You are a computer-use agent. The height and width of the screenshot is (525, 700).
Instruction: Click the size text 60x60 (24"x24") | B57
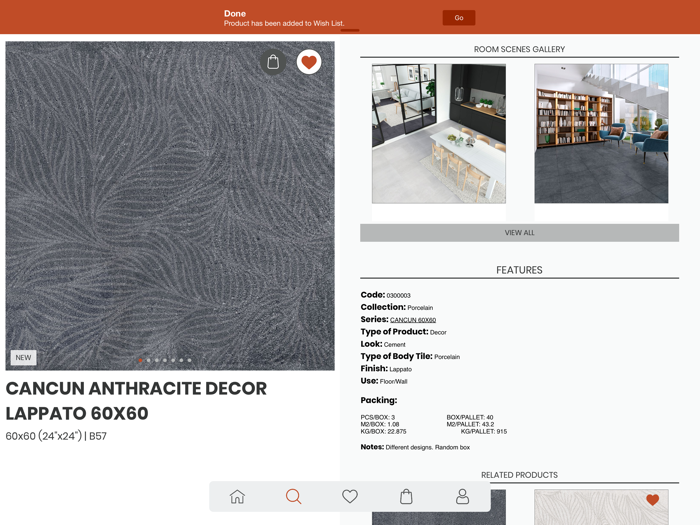[x=56, y=436]
